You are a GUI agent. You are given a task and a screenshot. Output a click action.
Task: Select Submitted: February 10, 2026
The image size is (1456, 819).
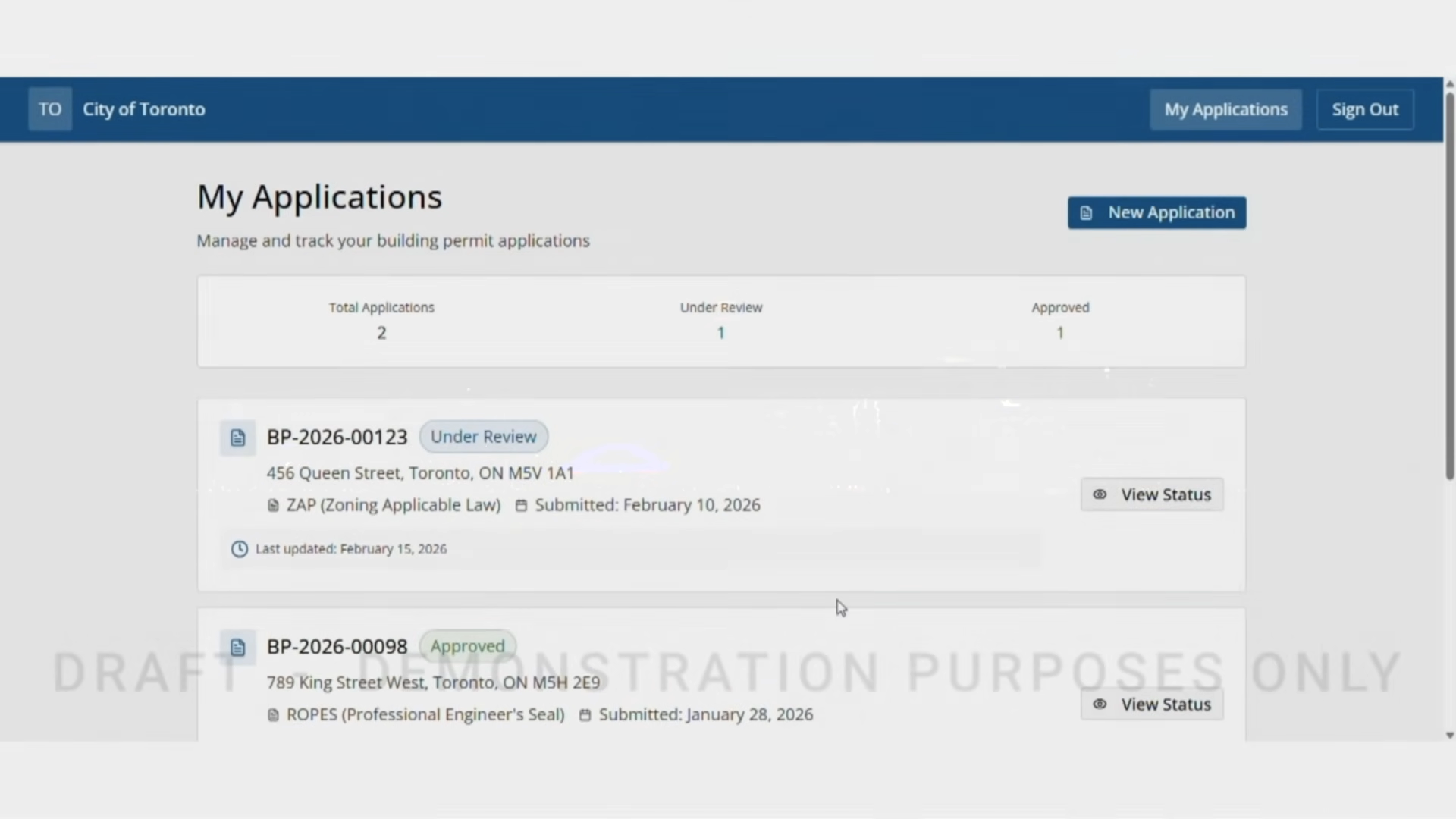[x=648, y=505]
